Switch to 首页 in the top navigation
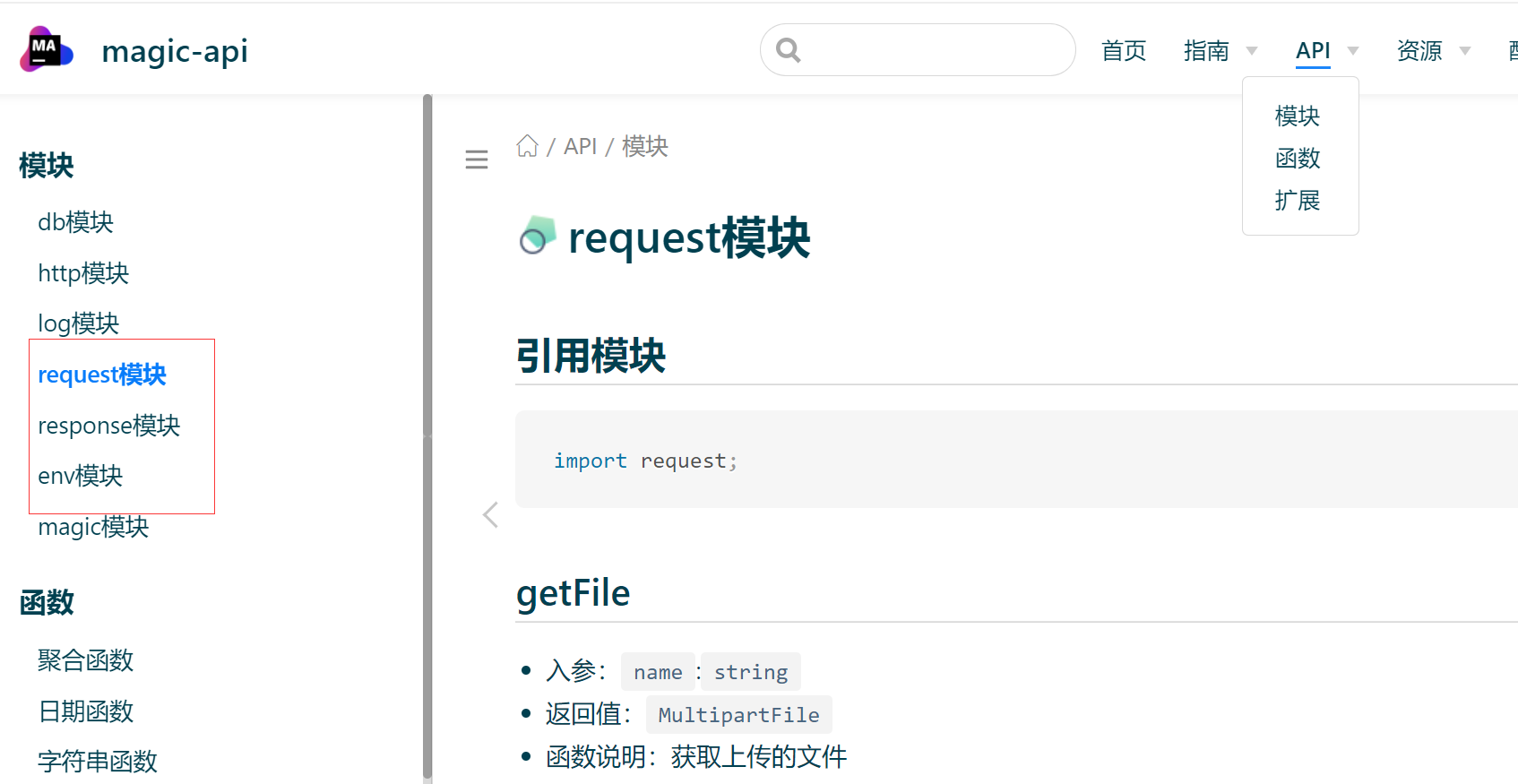 1124,51
